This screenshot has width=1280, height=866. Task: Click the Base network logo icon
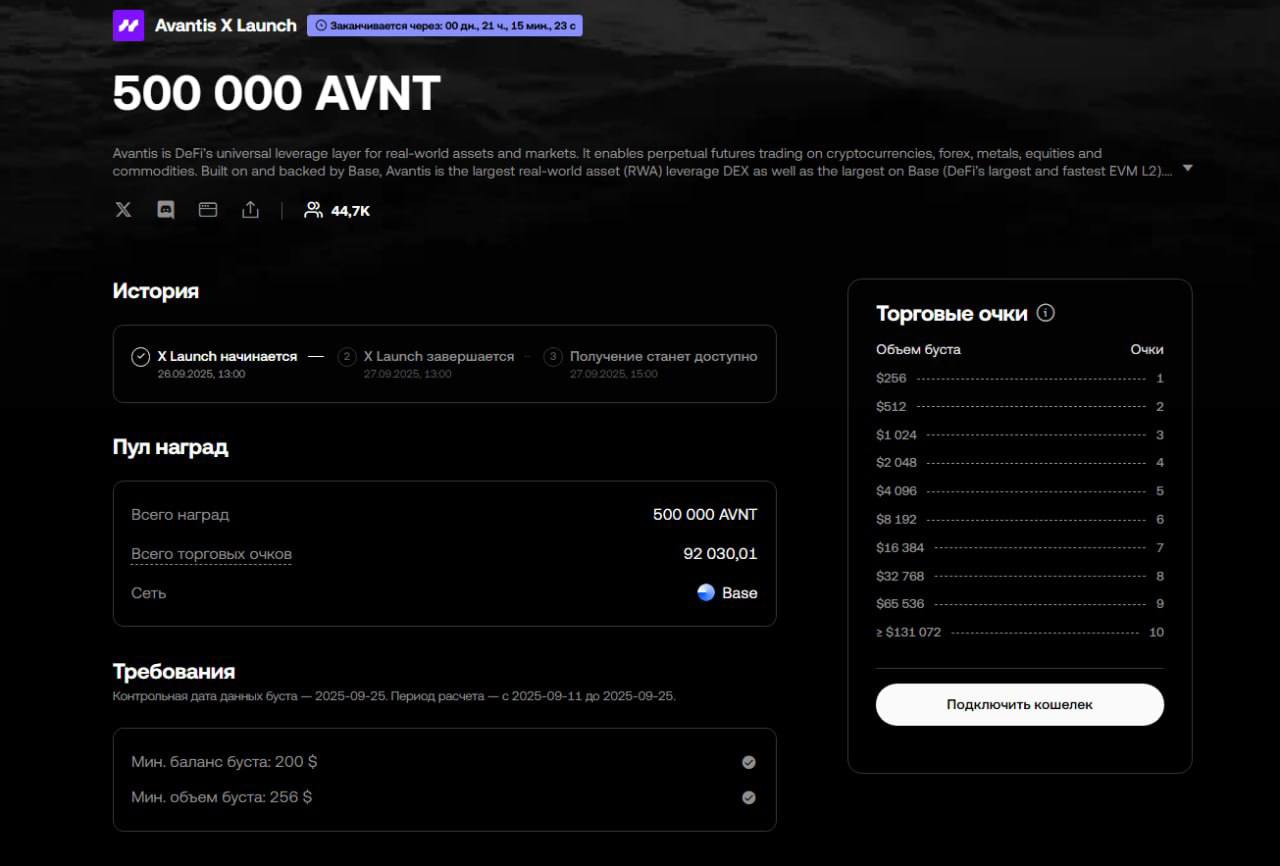tap(706, 592)
